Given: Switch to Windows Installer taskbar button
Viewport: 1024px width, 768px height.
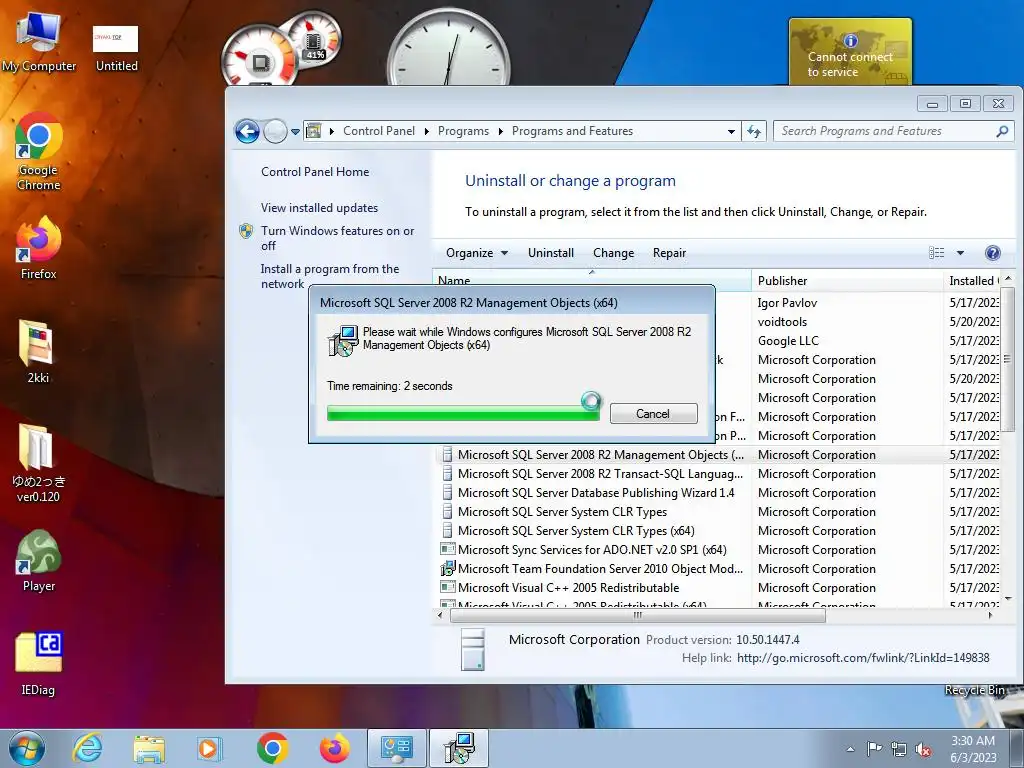Looking at the screenshot, I should [459, 748].
